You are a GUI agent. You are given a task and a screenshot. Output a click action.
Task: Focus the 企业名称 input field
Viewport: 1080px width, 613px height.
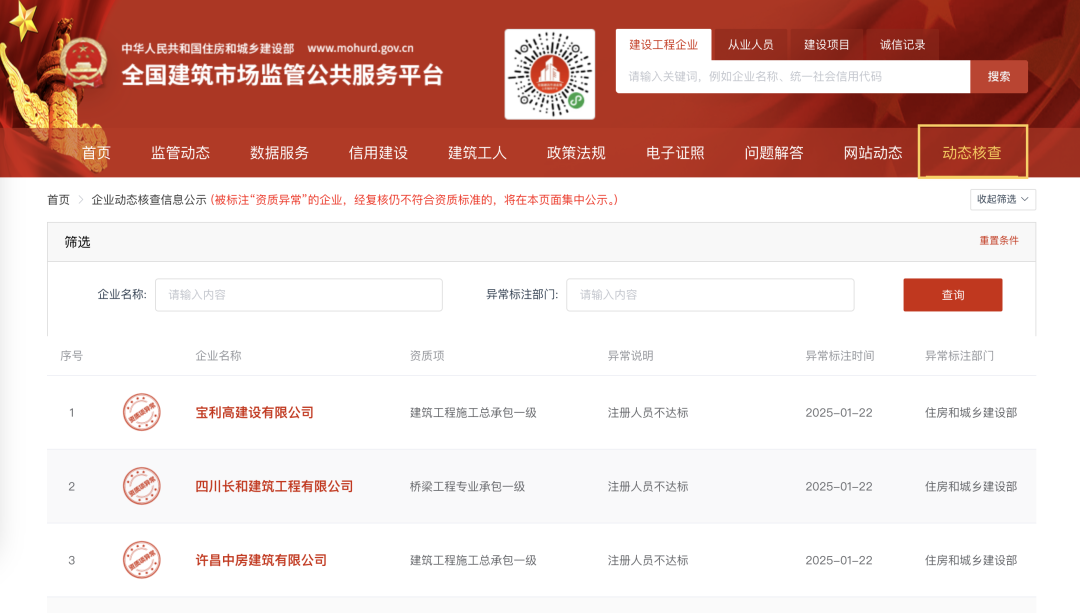pyautogui.click(x=299, y=295)
